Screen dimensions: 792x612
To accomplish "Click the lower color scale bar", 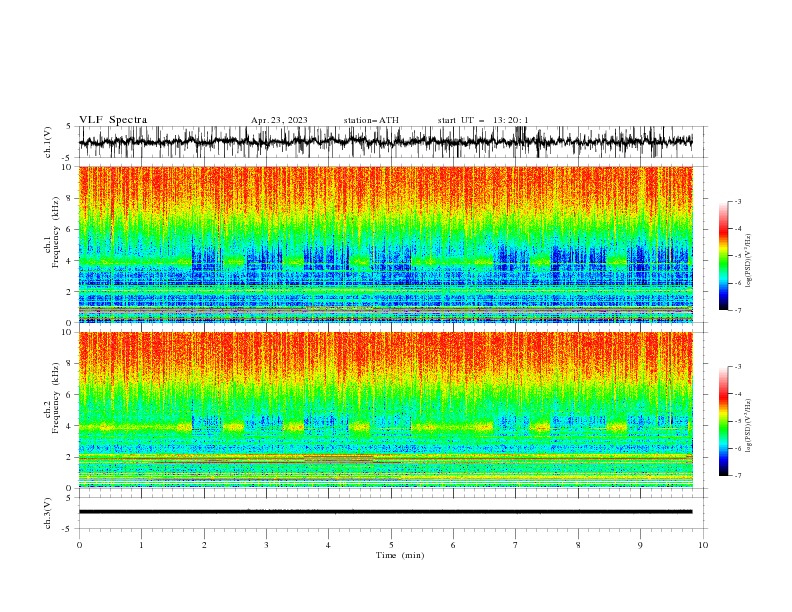I will pos(723,421).
